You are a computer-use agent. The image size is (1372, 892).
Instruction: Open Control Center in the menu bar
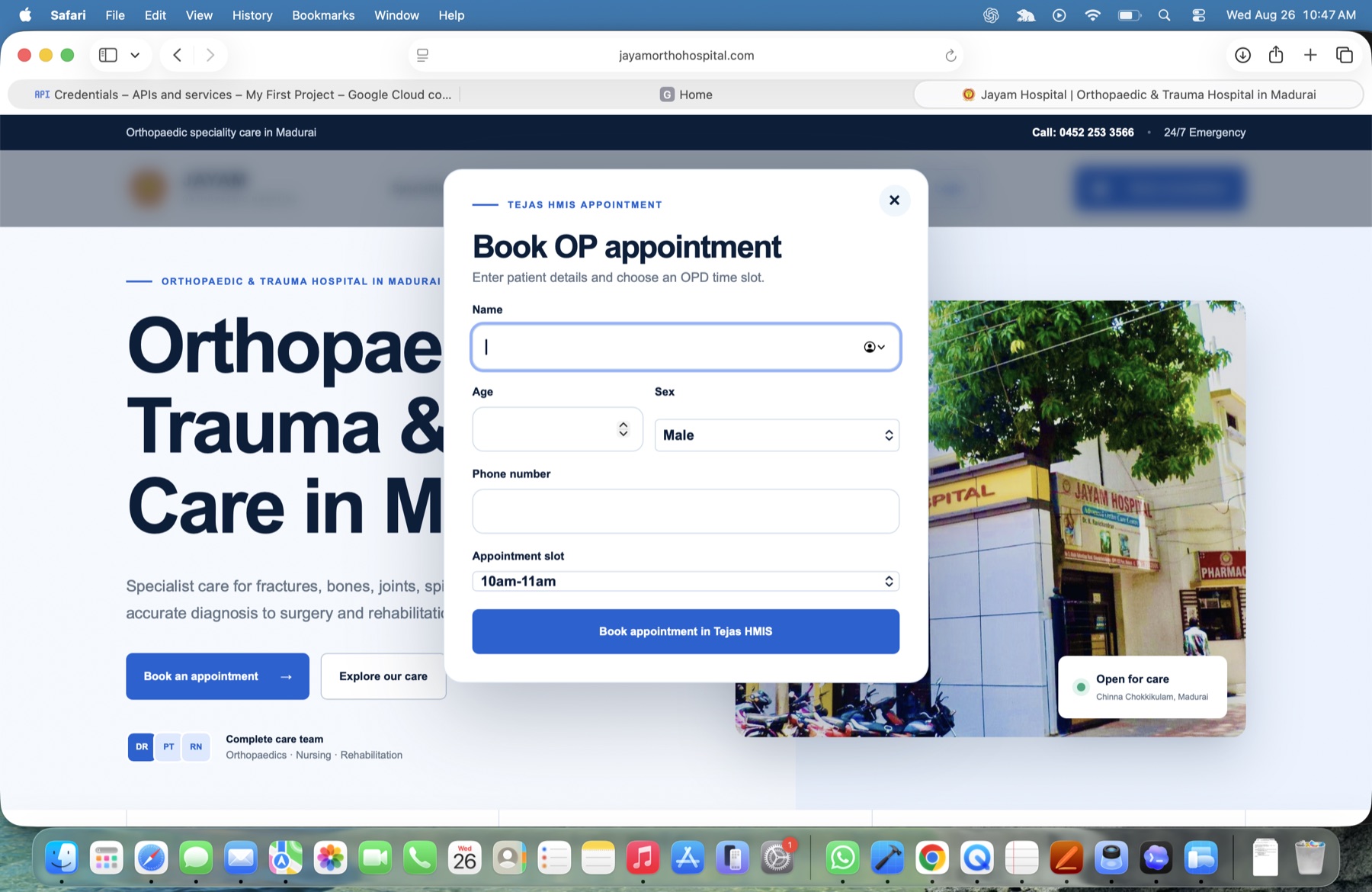(1199, 15)
